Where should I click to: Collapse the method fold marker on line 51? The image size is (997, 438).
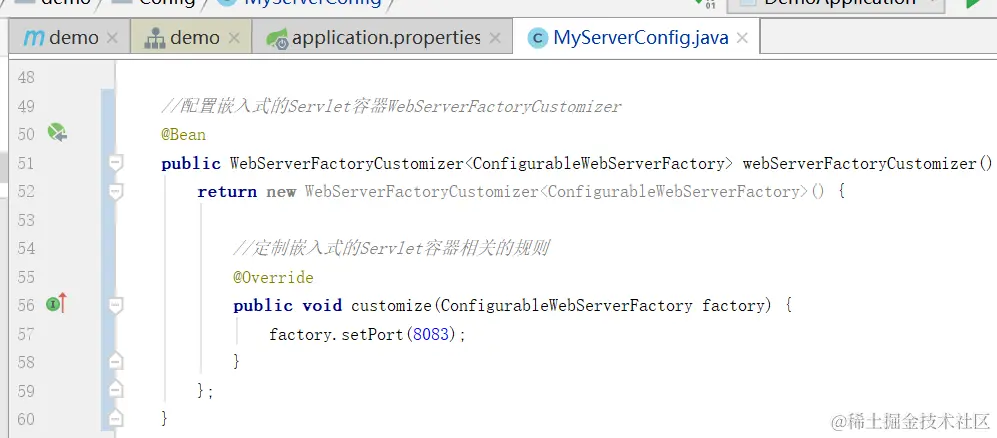(x=115, y=163)
